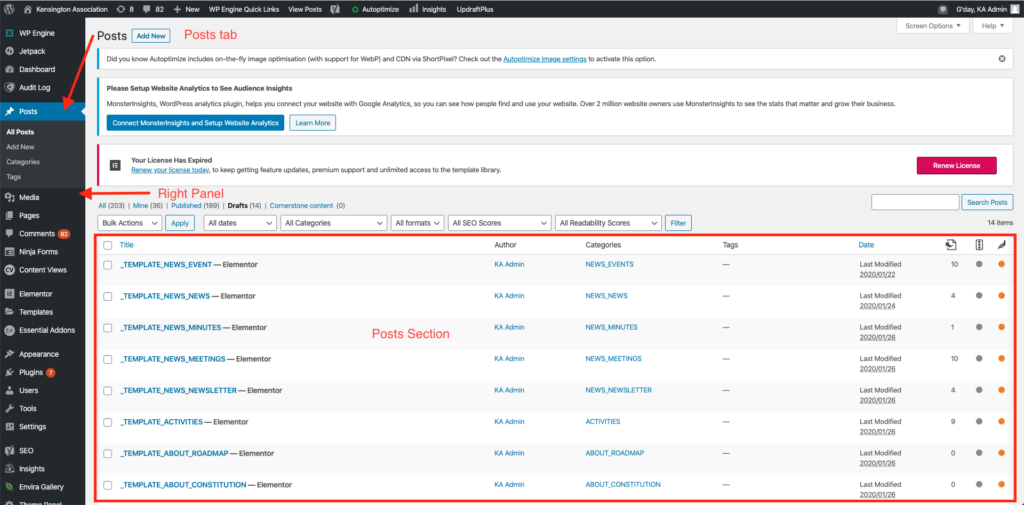Click the Autoptimize green circle icon
Image resolution: width=1024 pixels, height=505 pixels.
355,10
